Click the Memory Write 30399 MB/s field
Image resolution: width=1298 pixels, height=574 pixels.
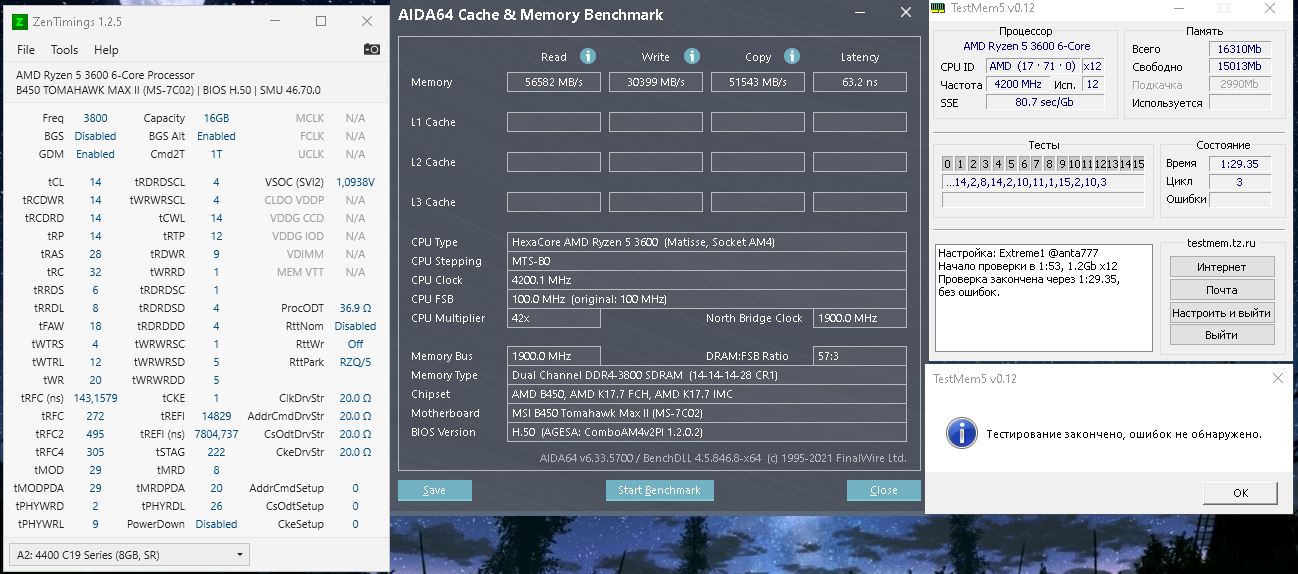tap(656, 82)
